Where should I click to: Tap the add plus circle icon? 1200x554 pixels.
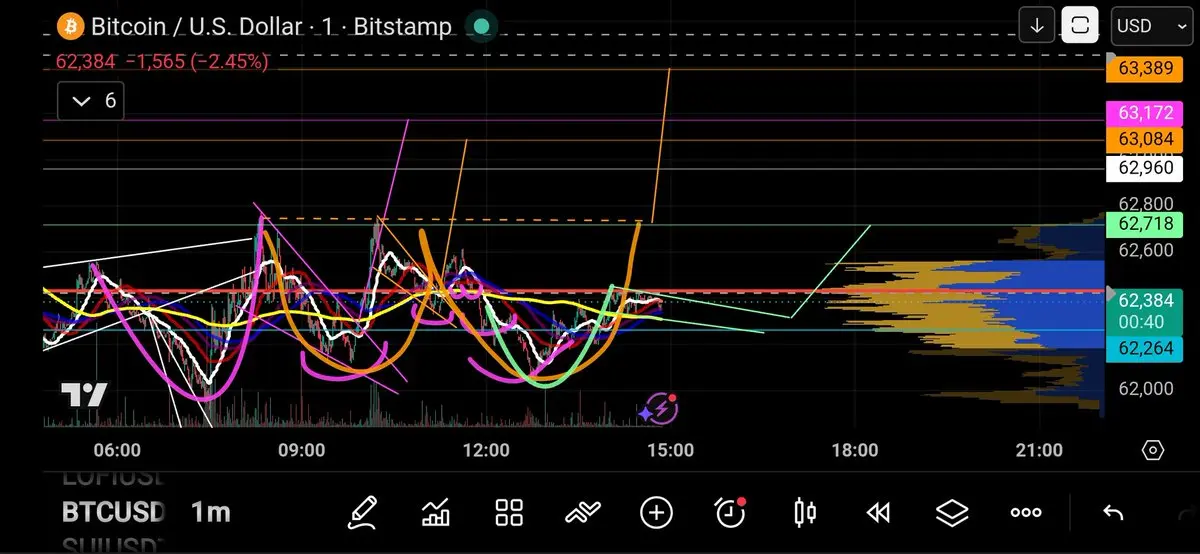tap(656, 513)
